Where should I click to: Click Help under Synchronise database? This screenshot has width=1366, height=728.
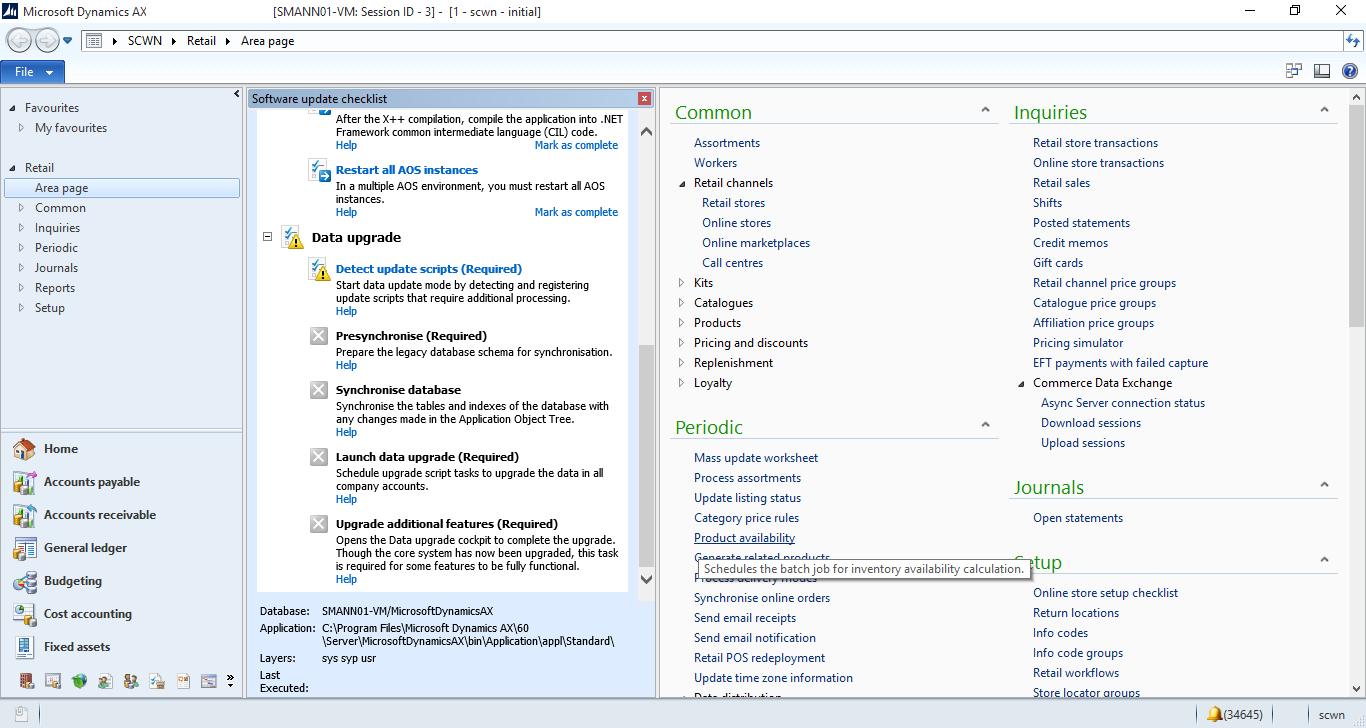coord(346,432)
